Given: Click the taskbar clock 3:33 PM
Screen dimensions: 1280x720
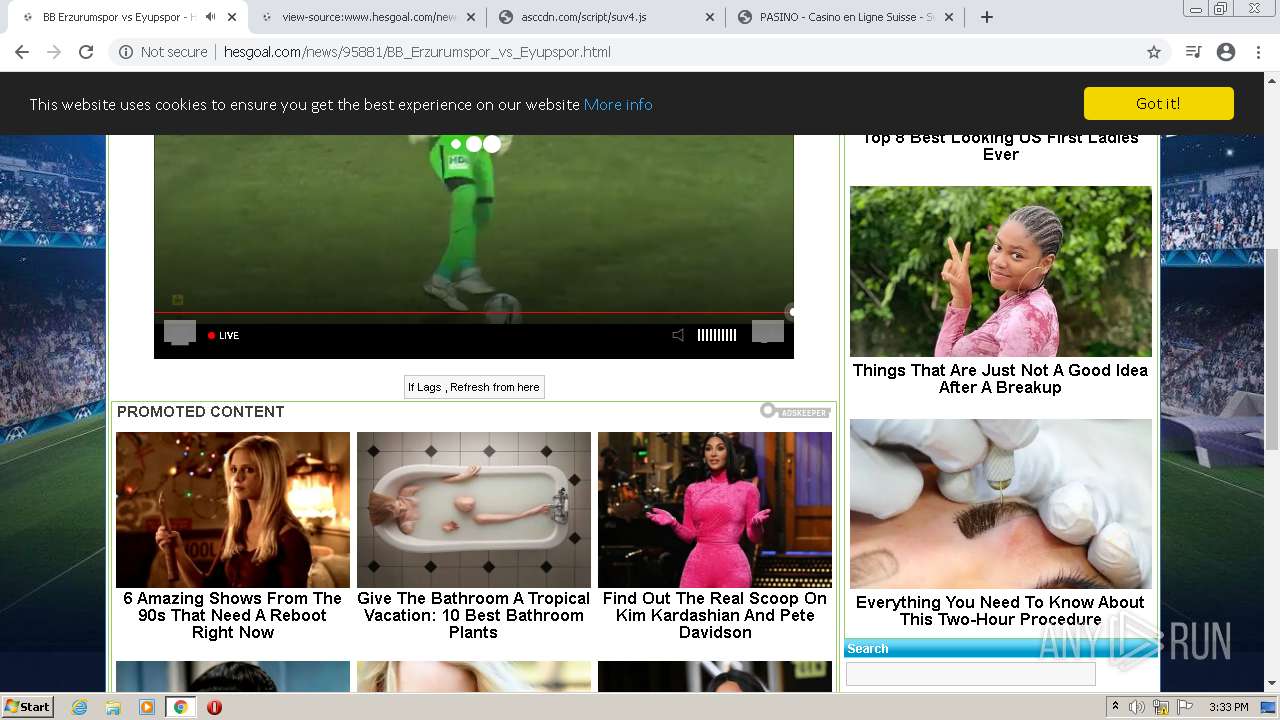Looking at the screenshot, I should click(1228, 707).
